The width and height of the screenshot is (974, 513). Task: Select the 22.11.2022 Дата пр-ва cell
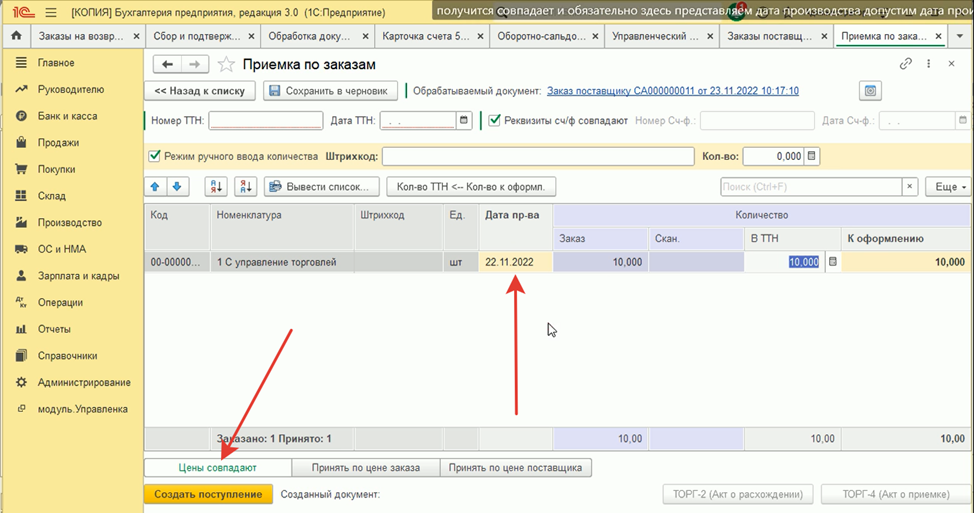pyautogui.click(x=516, y=262)
